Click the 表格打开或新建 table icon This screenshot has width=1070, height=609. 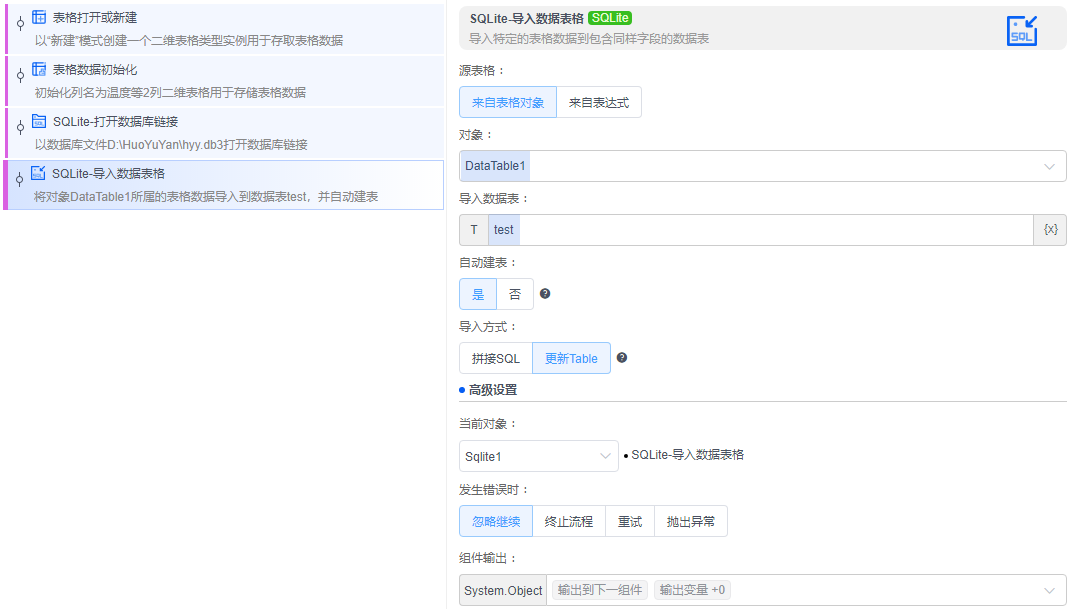[36, 17]
